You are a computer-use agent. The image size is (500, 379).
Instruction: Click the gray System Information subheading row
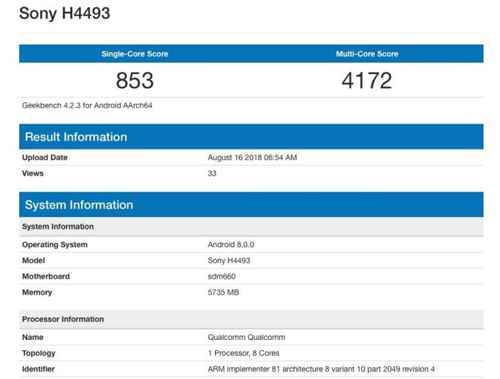tap(251, 227)
